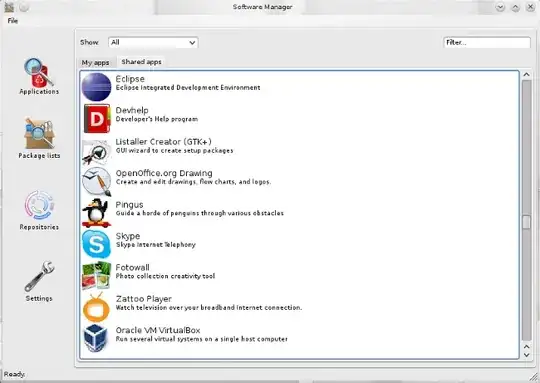Expand the Show filter dropdown
The height and width of the screenshot is (383, 540).
[153, 42]
